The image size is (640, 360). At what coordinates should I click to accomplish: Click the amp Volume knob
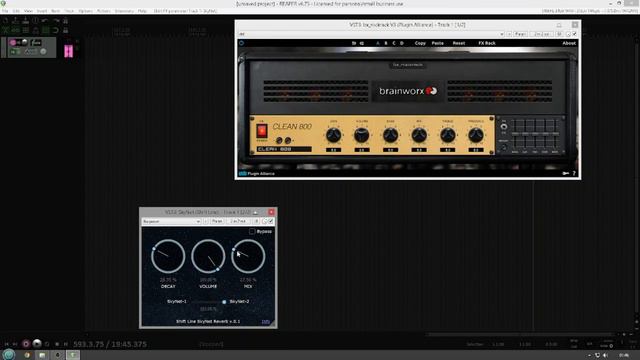click(x=362, y=135)
